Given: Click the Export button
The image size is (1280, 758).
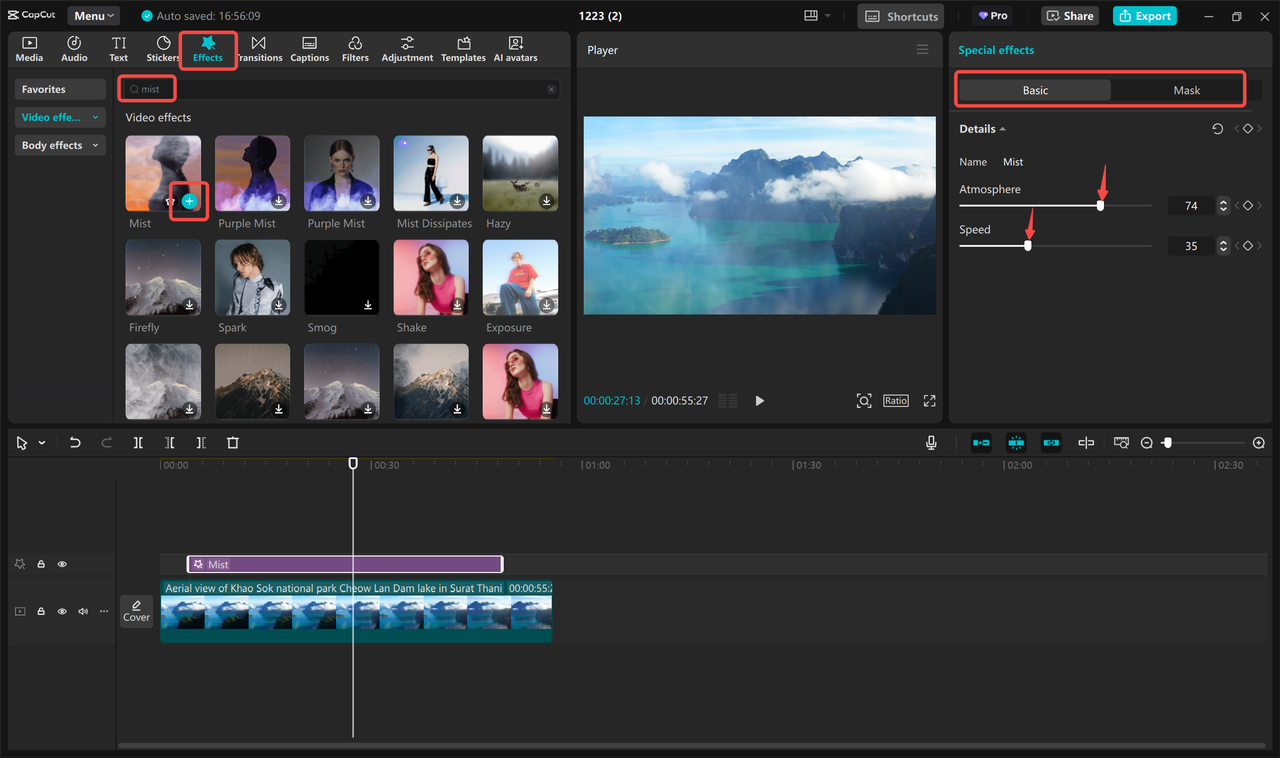Looking at the screenshot, I should click(x=1144, y=16).
